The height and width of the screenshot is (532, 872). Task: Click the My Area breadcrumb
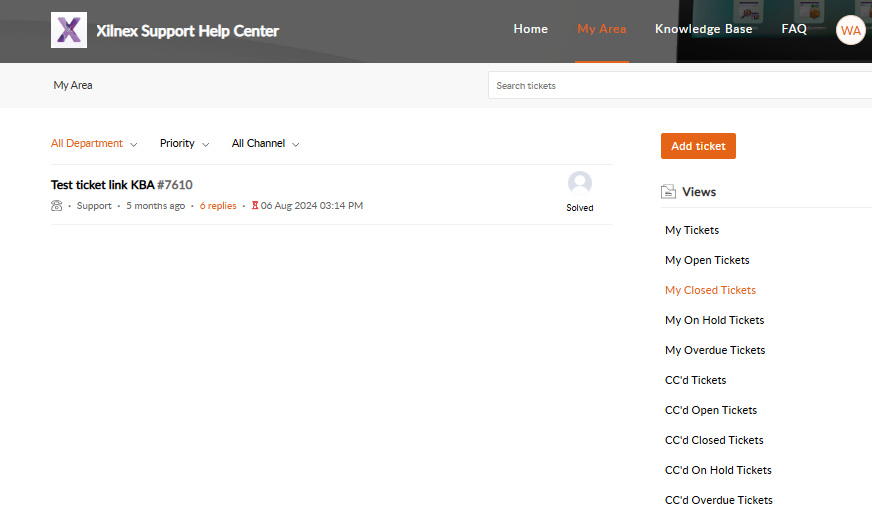(x=73, y=86)
